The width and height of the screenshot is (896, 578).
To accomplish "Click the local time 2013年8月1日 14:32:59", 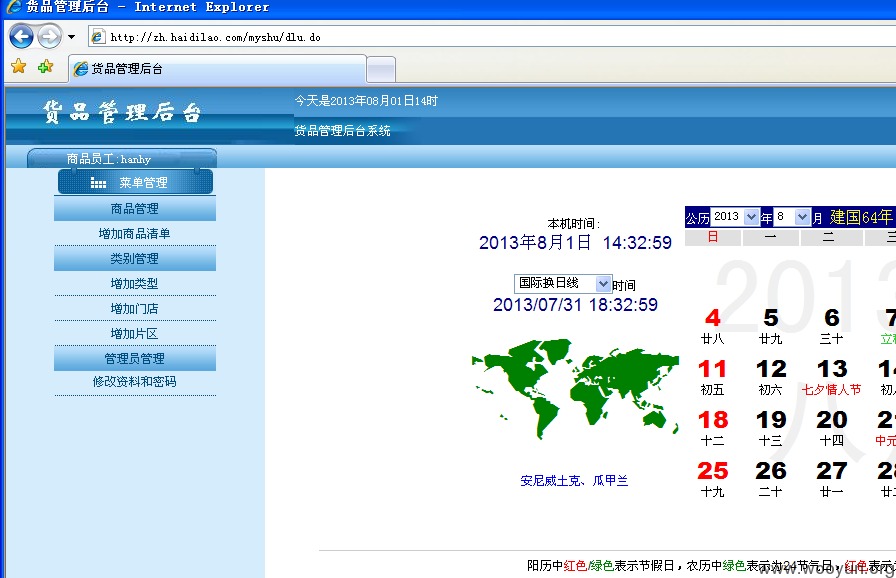I will [575, 242].
